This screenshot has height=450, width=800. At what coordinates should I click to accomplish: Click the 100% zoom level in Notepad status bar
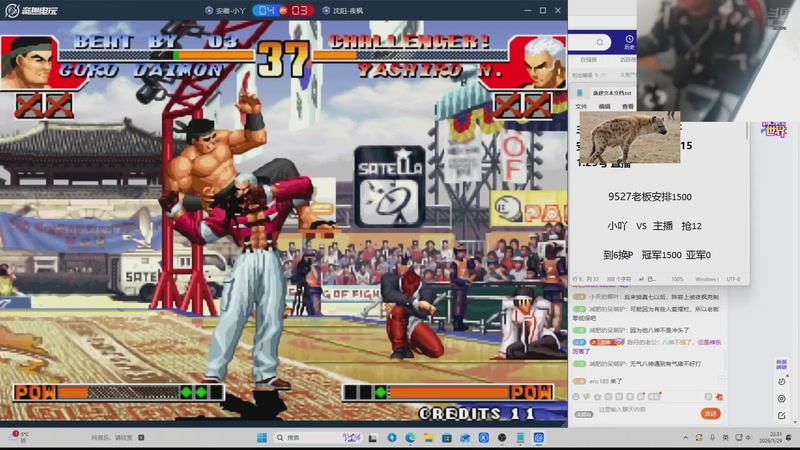pos(677,279)
